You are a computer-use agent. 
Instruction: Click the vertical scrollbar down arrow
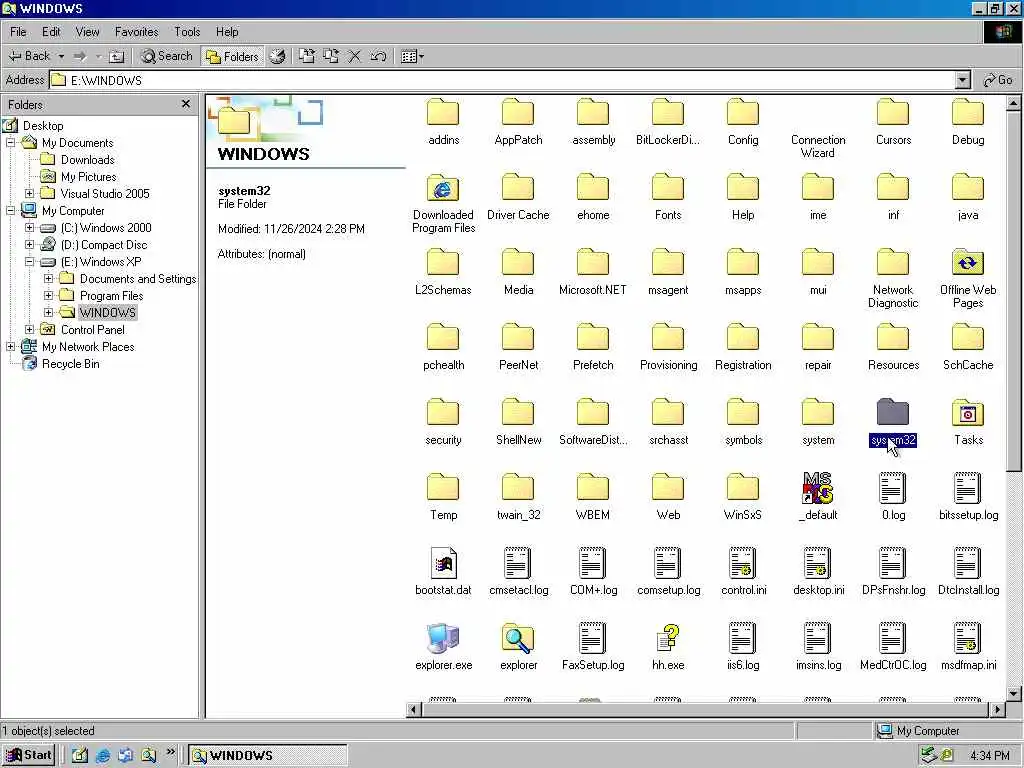tap(1013, 694)
